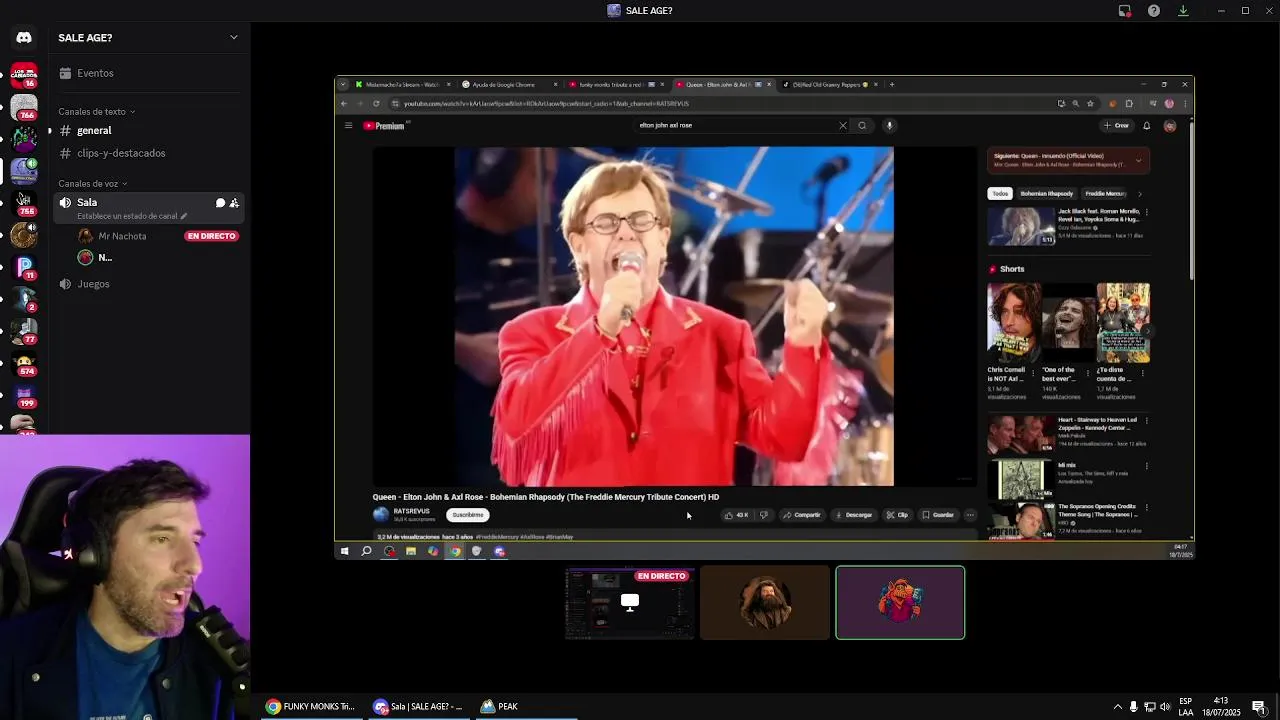
Task: Click the Crear button on YouTube
Action: [1116, 126]
